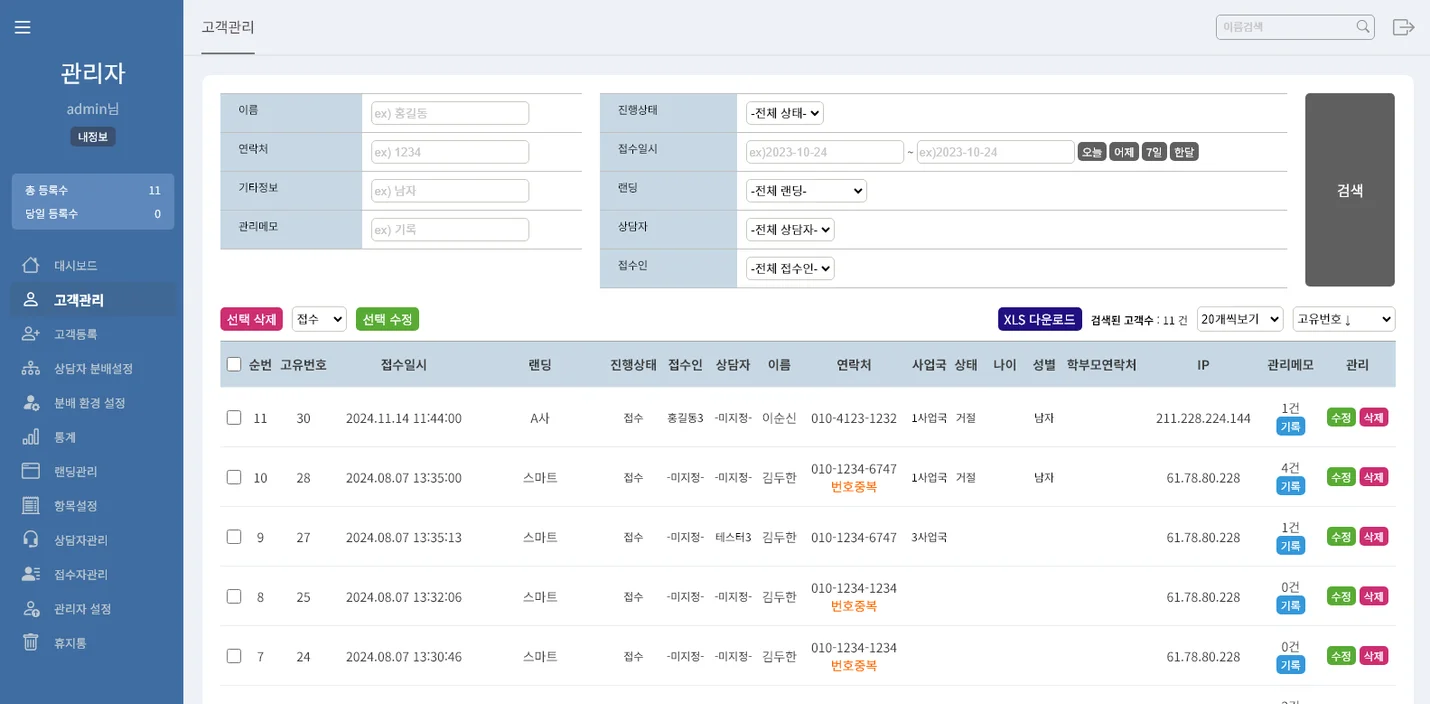This screenshot has width=1430, height=704.
Task: Switch to the 고객관리 tab
Action: tap(227, 29)
